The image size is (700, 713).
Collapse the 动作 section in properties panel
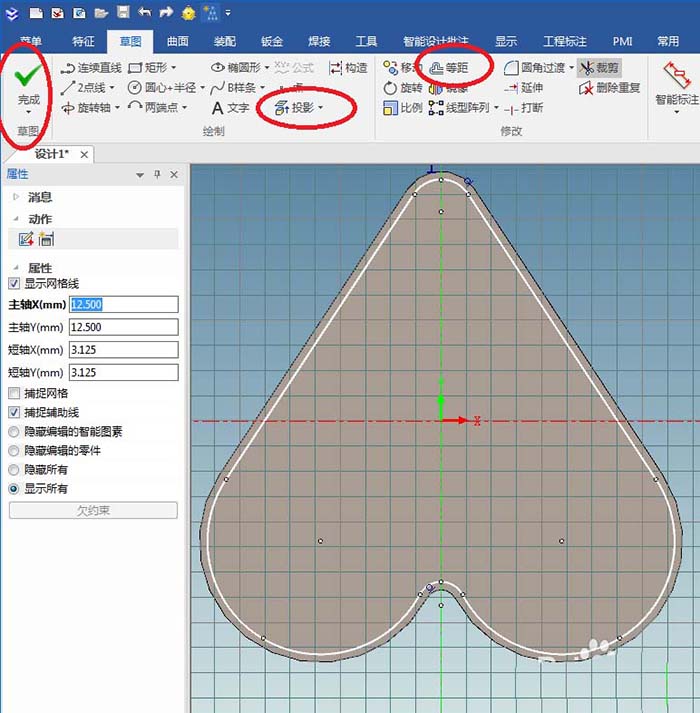pos(16,219)
